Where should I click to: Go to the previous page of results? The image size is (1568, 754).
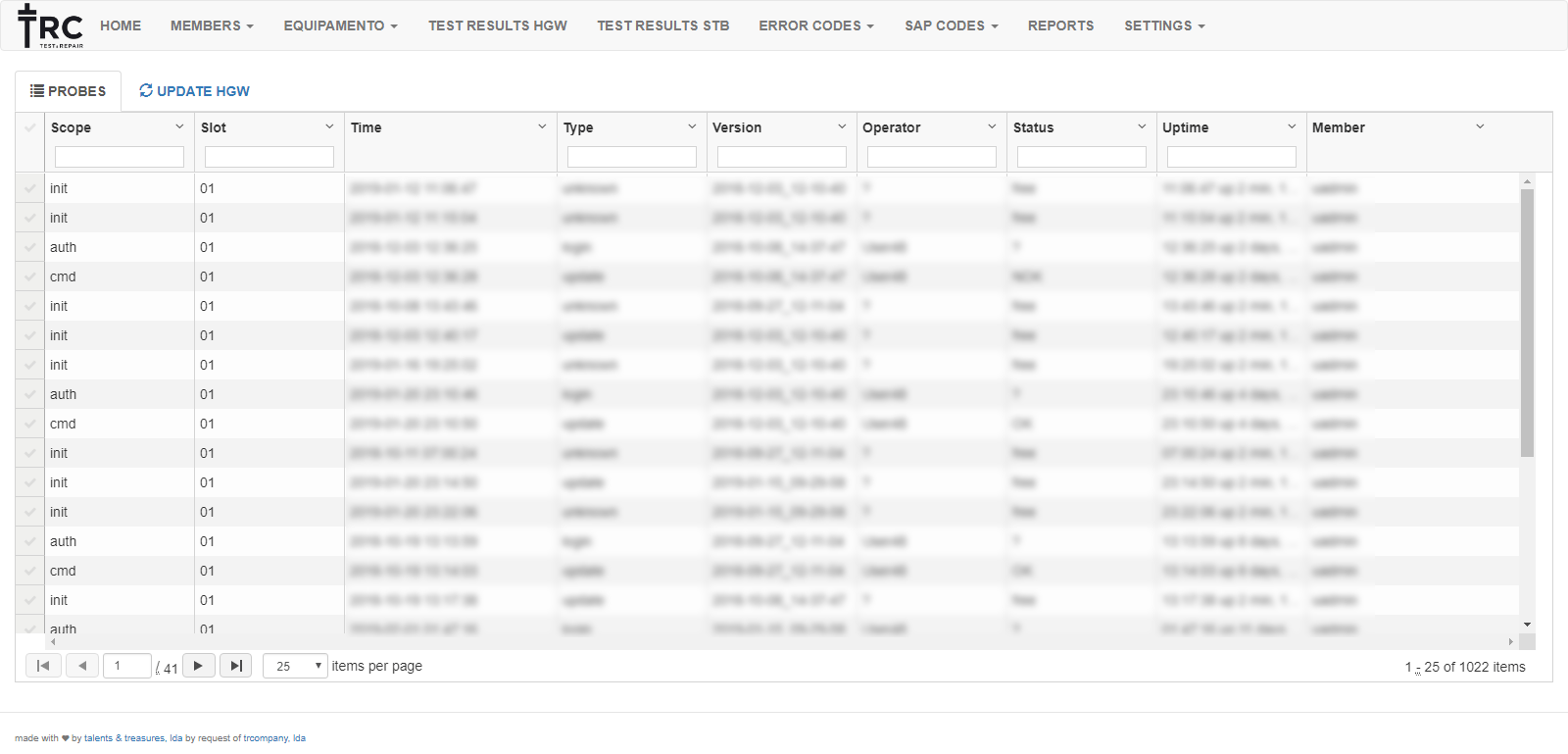[82, 666]
